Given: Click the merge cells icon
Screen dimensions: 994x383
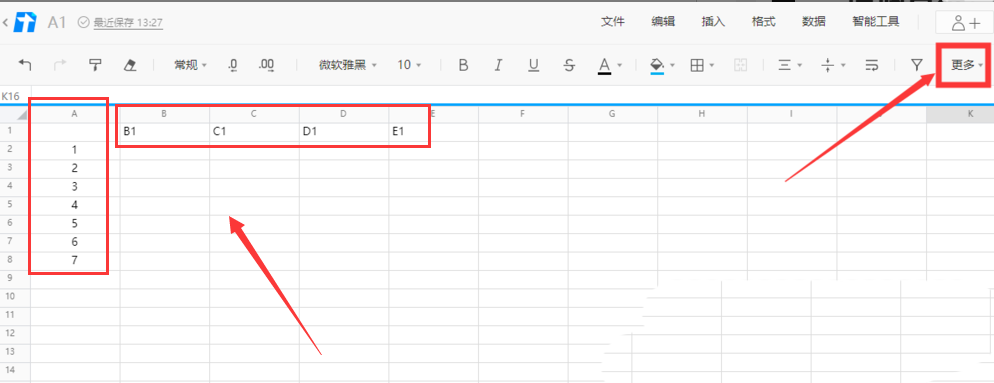Looking at the screenshot, I should tap(740, 65).
